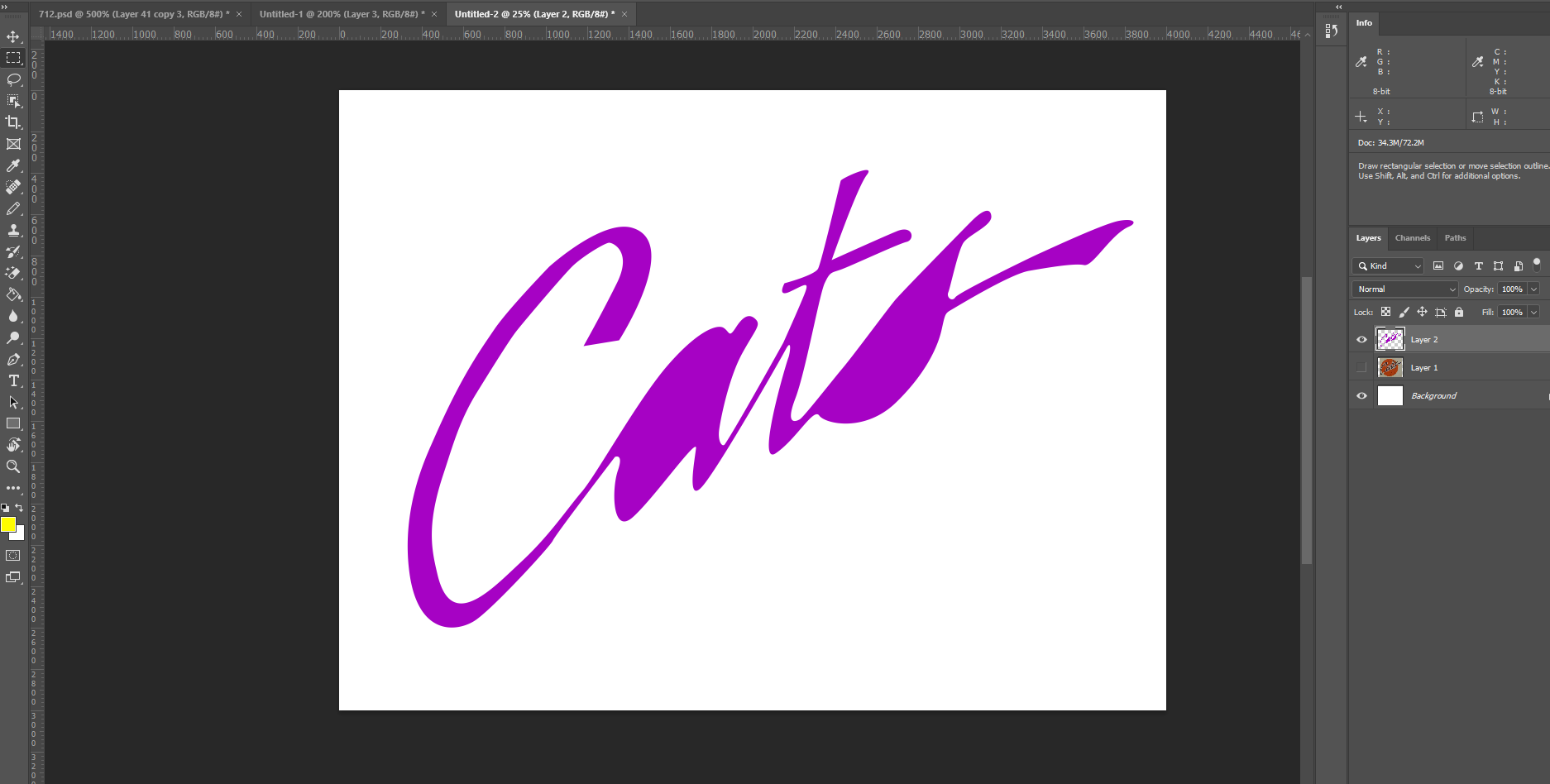
Task: Show Layer 1 via visibility box
Action: click(x=1361, y=367)
